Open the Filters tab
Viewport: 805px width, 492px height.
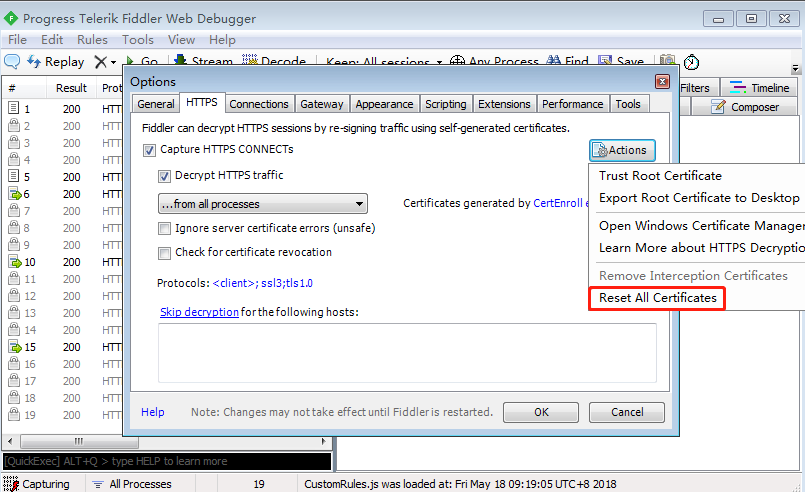695,88
